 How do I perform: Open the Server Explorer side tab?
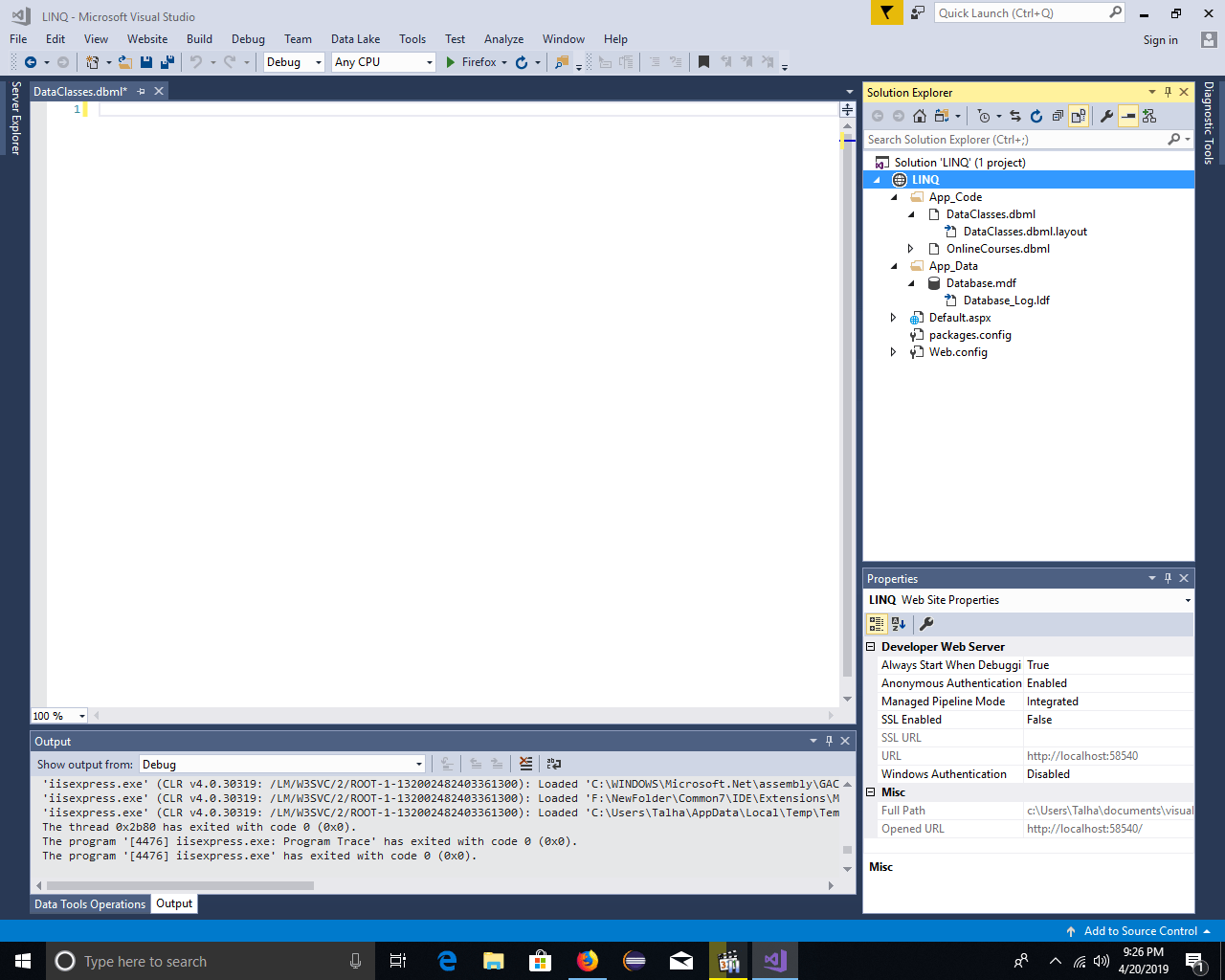point(15,118)
